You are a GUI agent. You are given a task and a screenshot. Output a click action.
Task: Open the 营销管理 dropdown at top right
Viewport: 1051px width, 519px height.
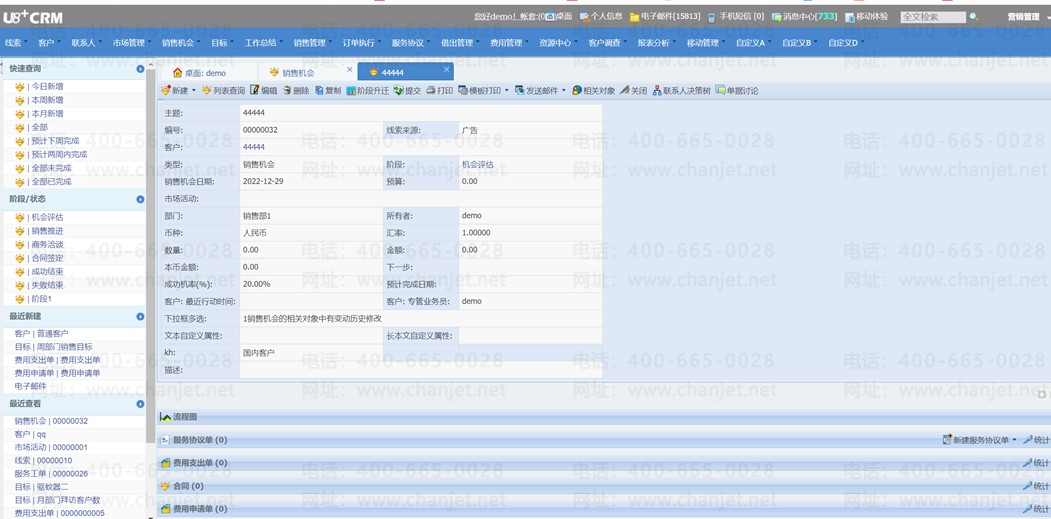click(1028, 17)
